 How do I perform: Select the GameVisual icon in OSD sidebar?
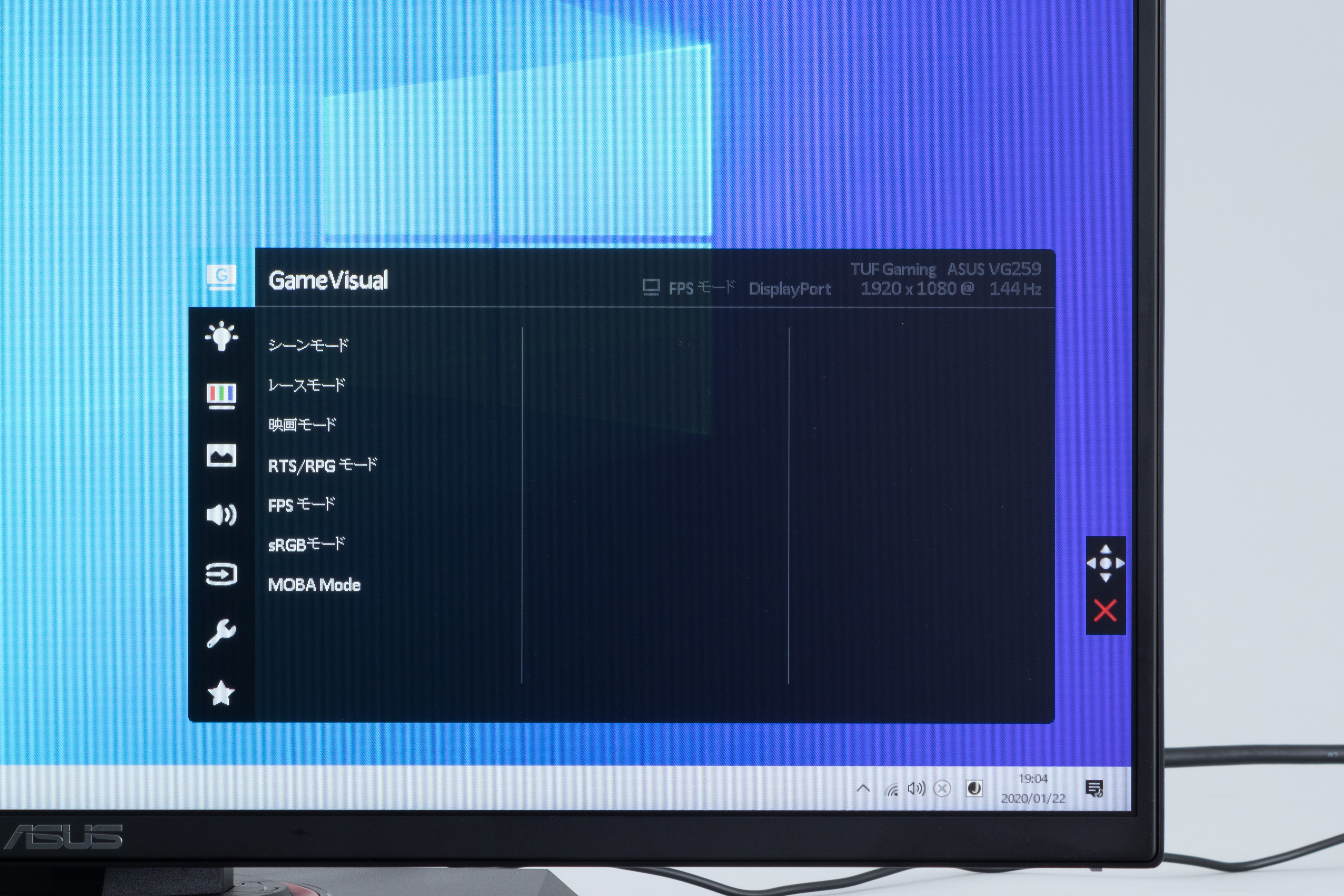[x=221, y=278]
